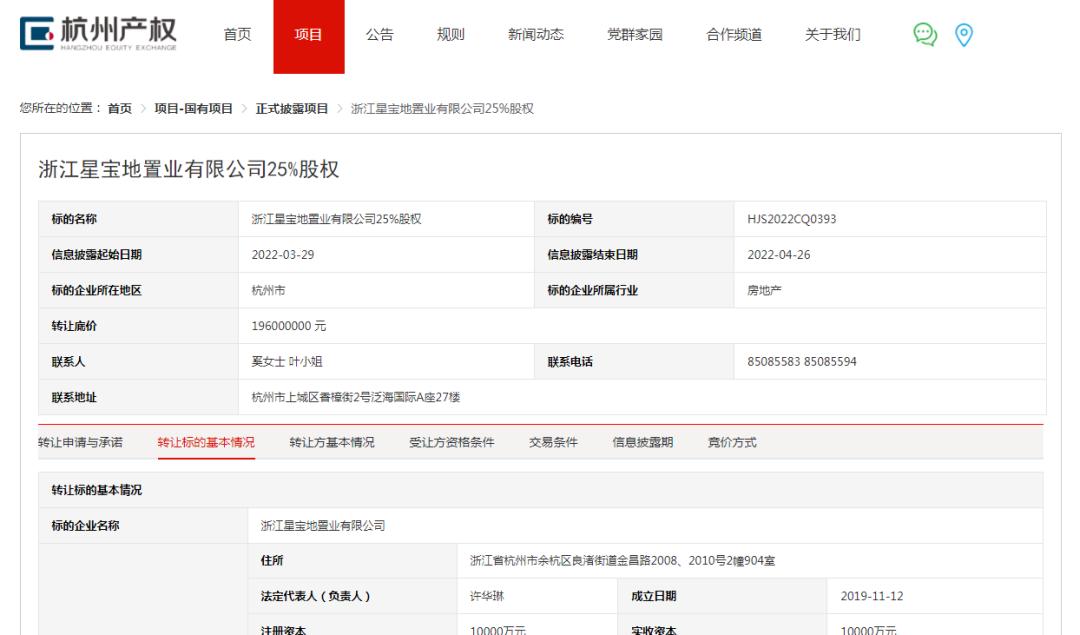Open the 合作频道 nav menu item

coord(734,34)
